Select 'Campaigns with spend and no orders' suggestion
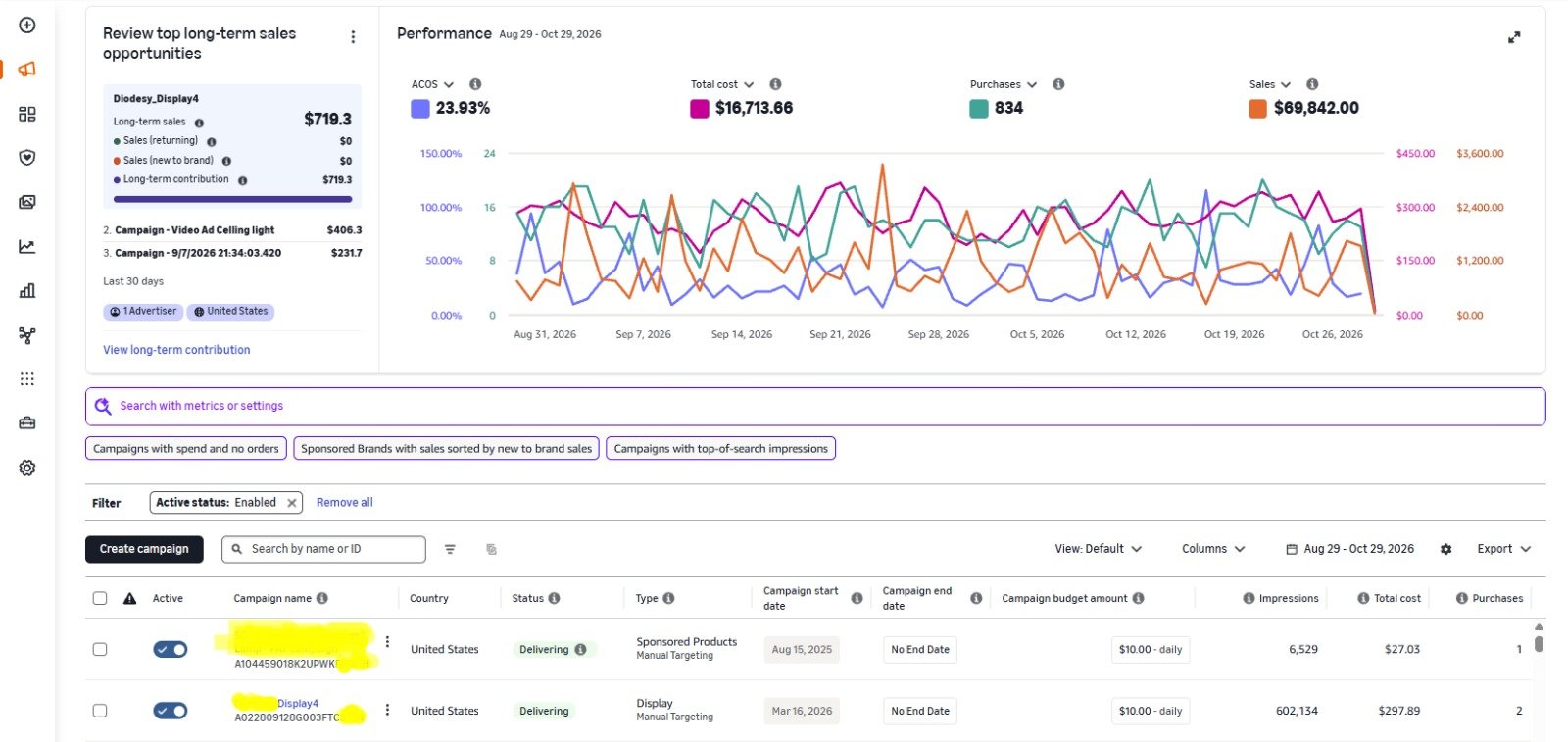 click(186, 449)
